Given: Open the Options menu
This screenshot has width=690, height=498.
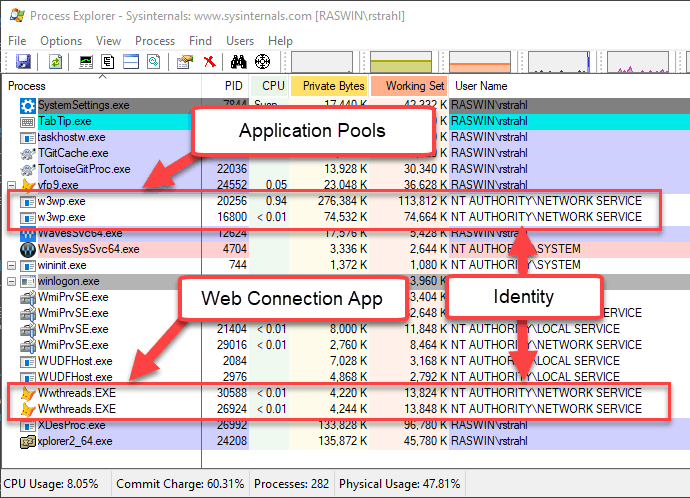Looking at the screenshot, I should (x=61, y=41).
